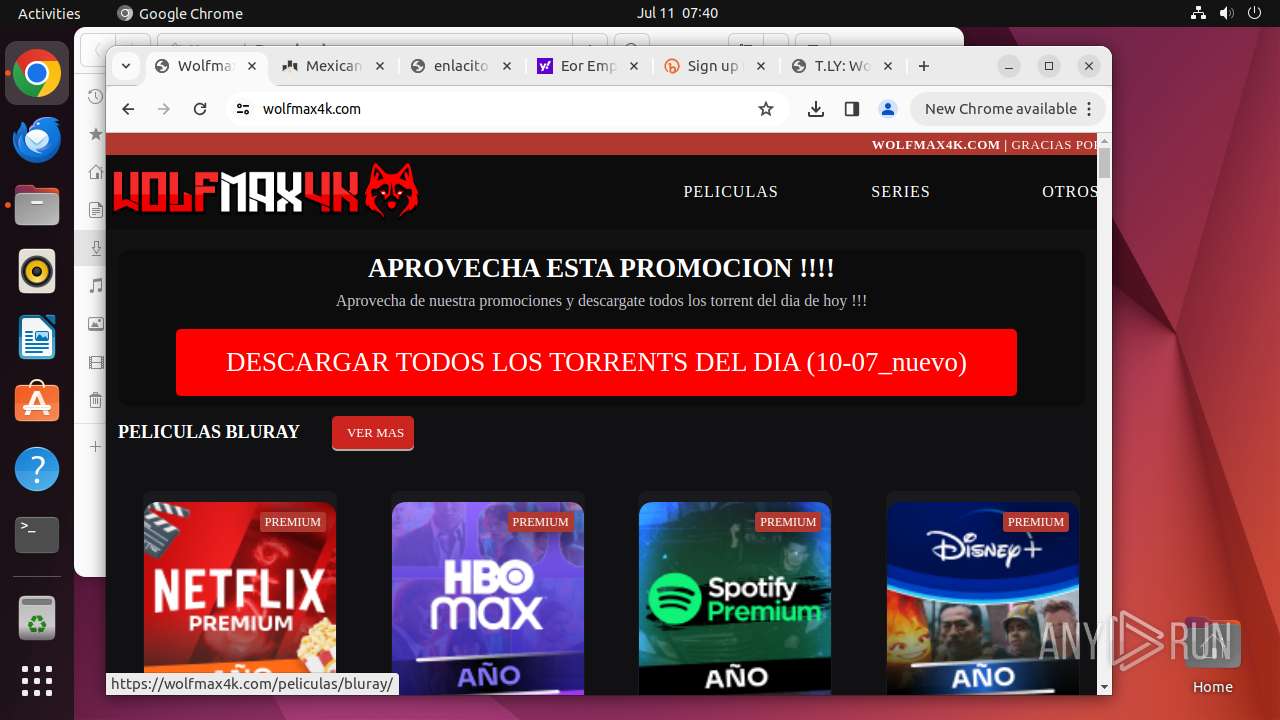1280x720 pixels.
Task: Open a new Chrome tab
Action: 924,66
